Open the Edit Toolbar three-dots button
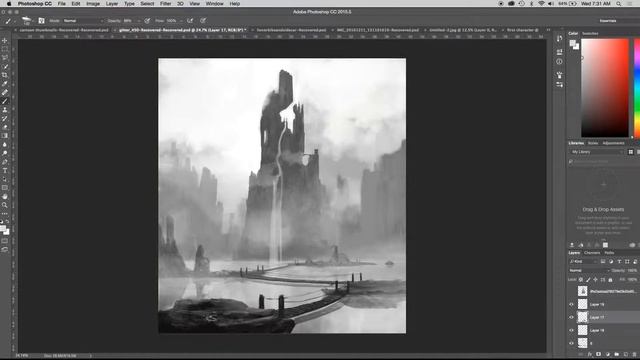This screenshot has width=640, height=360. (x=5, y=213)
